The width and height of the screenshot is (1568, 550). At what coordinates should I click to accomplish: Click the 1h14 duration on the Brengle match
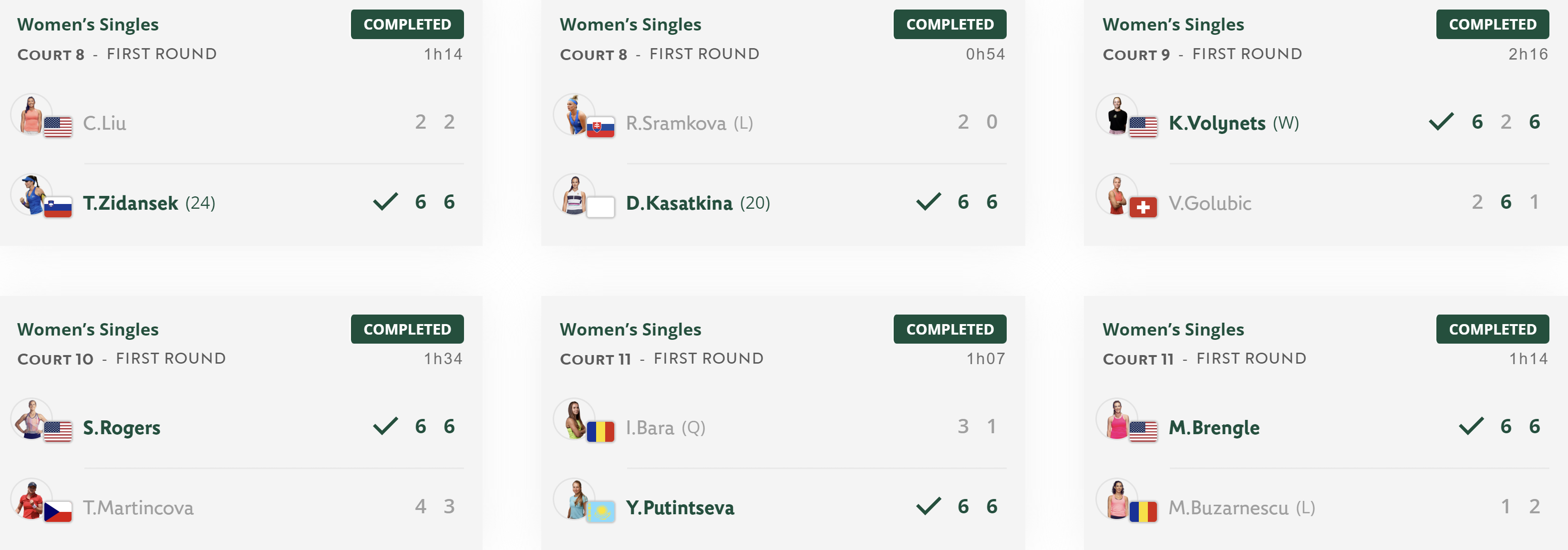pos(1528,359)
